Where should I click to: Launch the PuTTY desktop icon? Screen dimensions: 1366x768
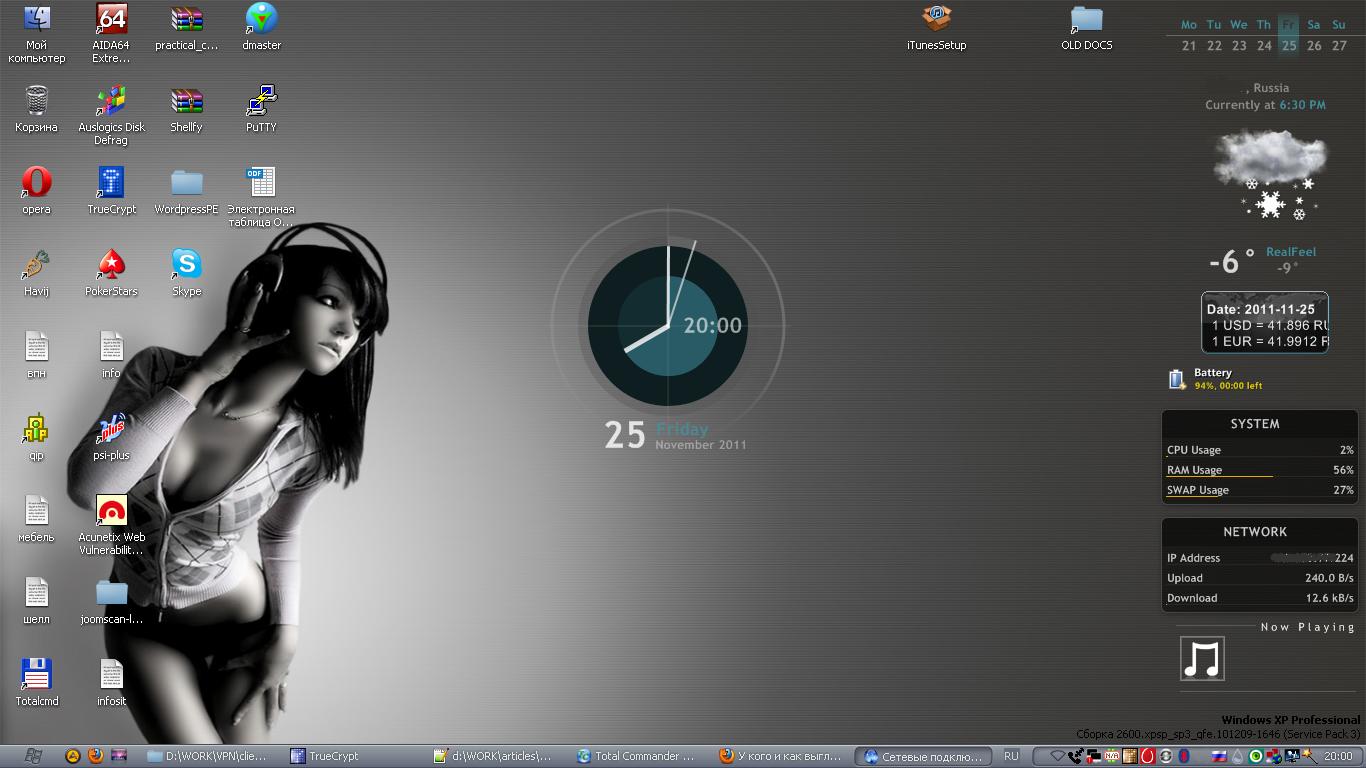point(261,102)
